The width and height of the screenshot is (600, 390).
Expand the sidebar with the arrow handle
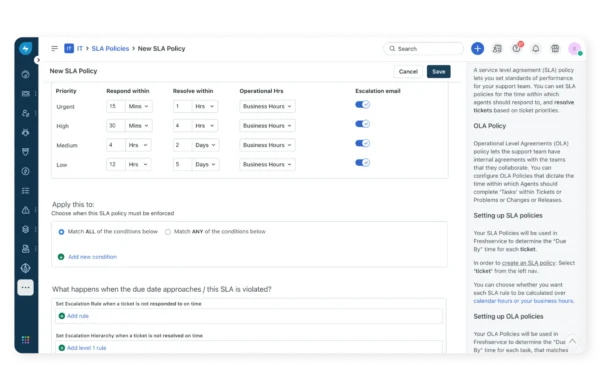click(38, 60)
